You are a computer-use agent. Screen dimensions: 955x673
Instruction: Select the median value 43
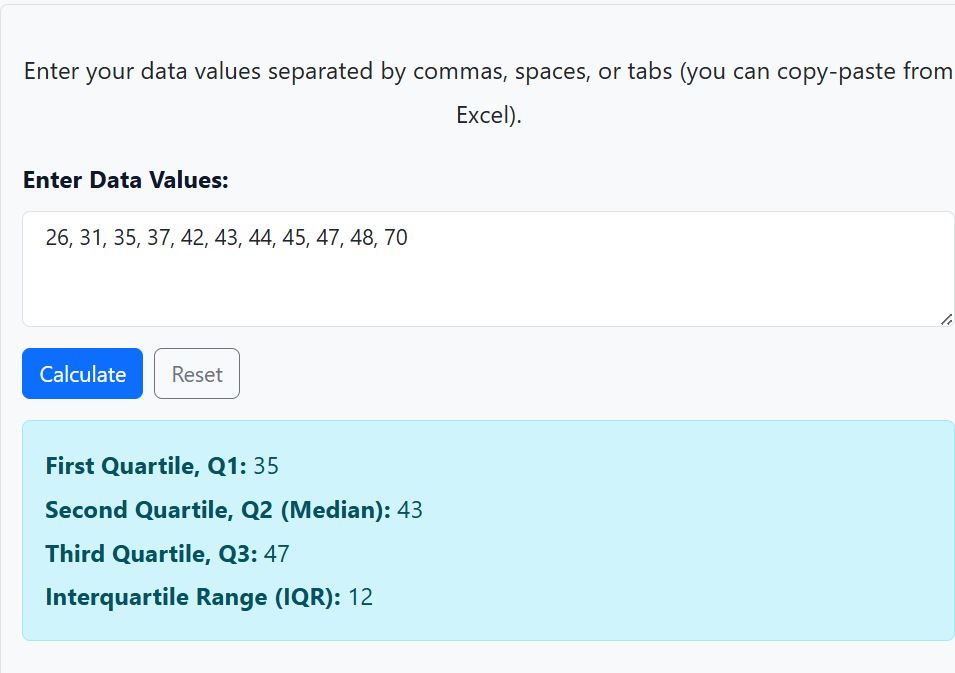click(x=411, y=510)
